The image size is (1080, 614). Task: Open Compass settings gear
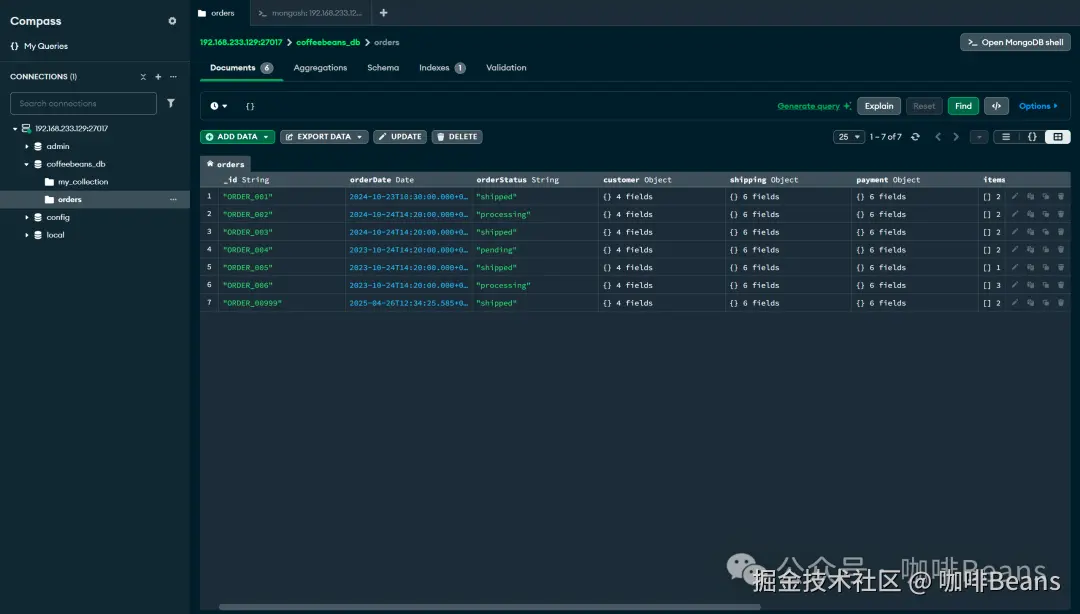click(172, 21)
